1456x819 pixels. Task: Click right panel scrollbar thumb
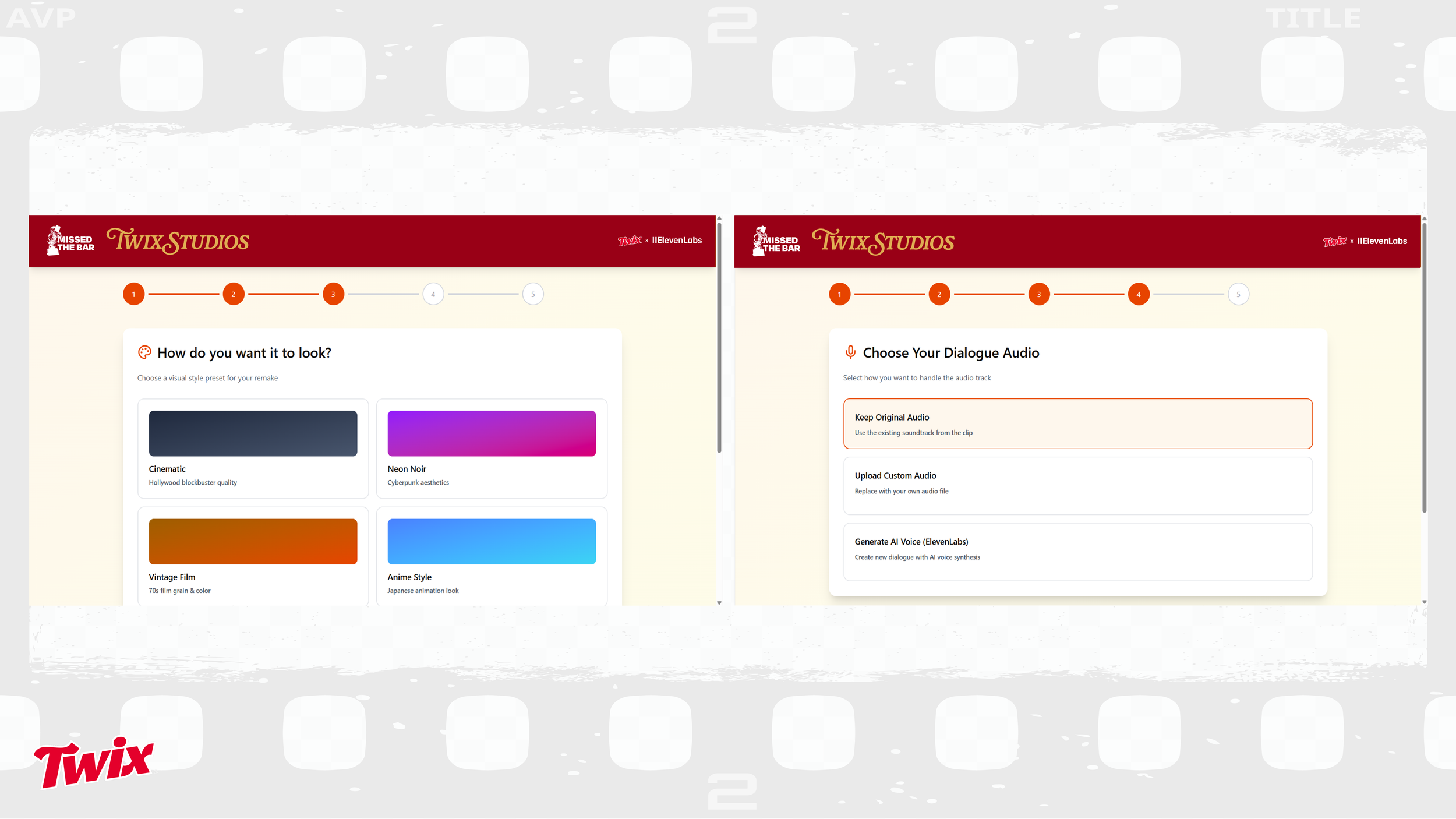coord(1424,368)
